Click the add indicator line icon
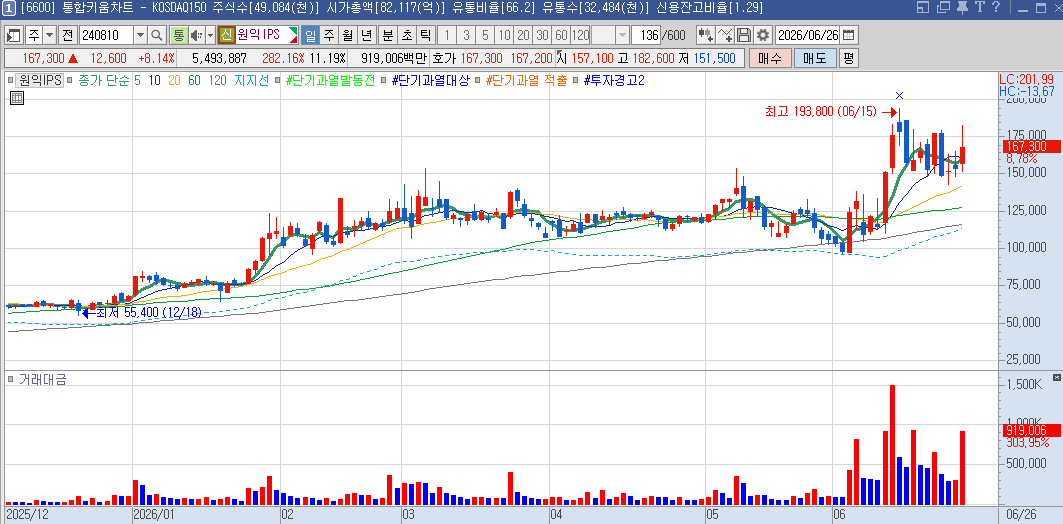The image size is (1063, 524). coord(725,35)
